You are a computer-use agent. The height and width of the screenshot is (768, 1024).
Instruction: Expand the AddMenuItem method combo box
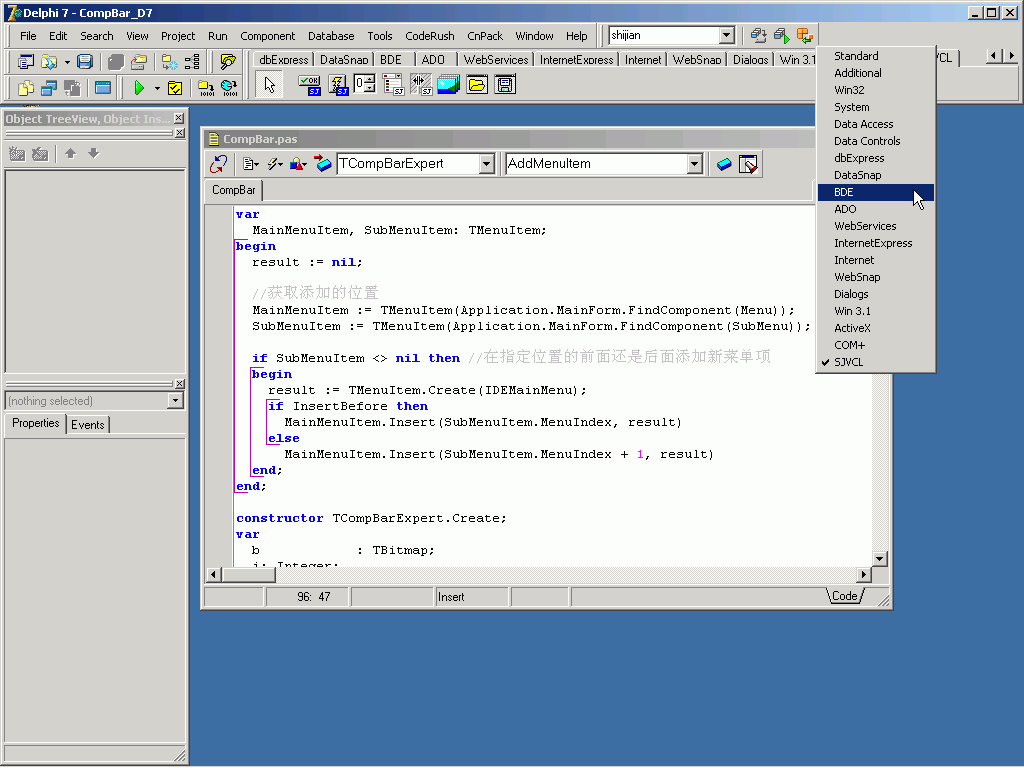click(694, 164)
